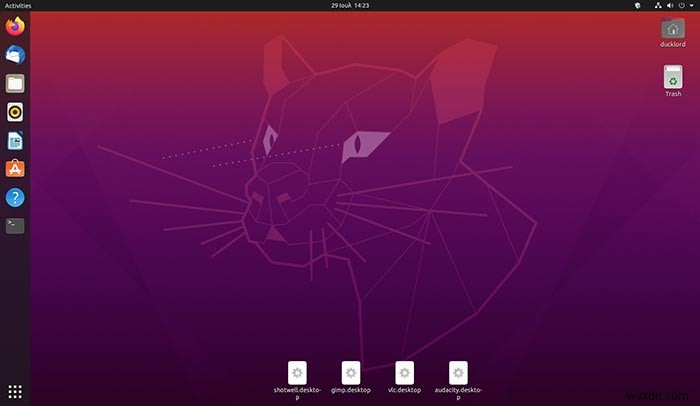Select shotwell.desktop file on desktop
The image size is (700, 406).
[x=297, y=380]
